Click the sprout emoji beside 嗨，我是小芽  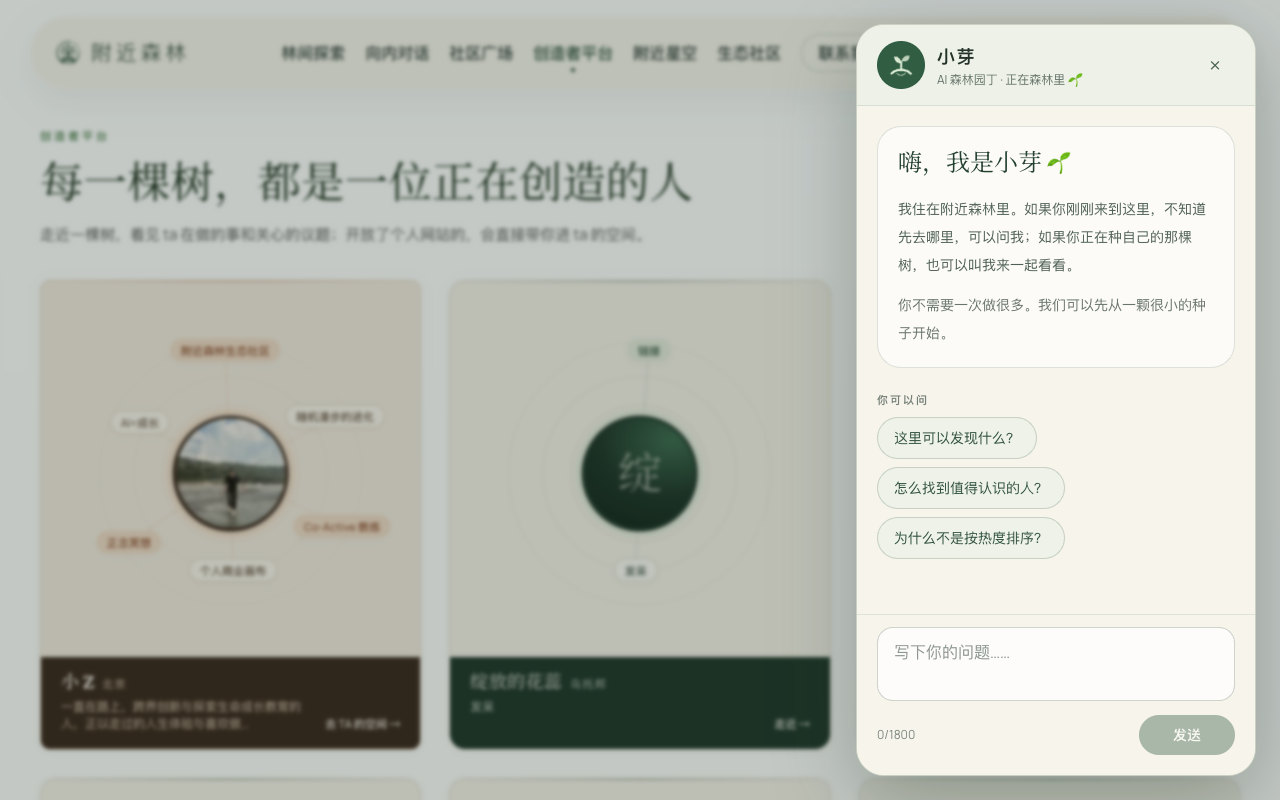pos(1059,162)
